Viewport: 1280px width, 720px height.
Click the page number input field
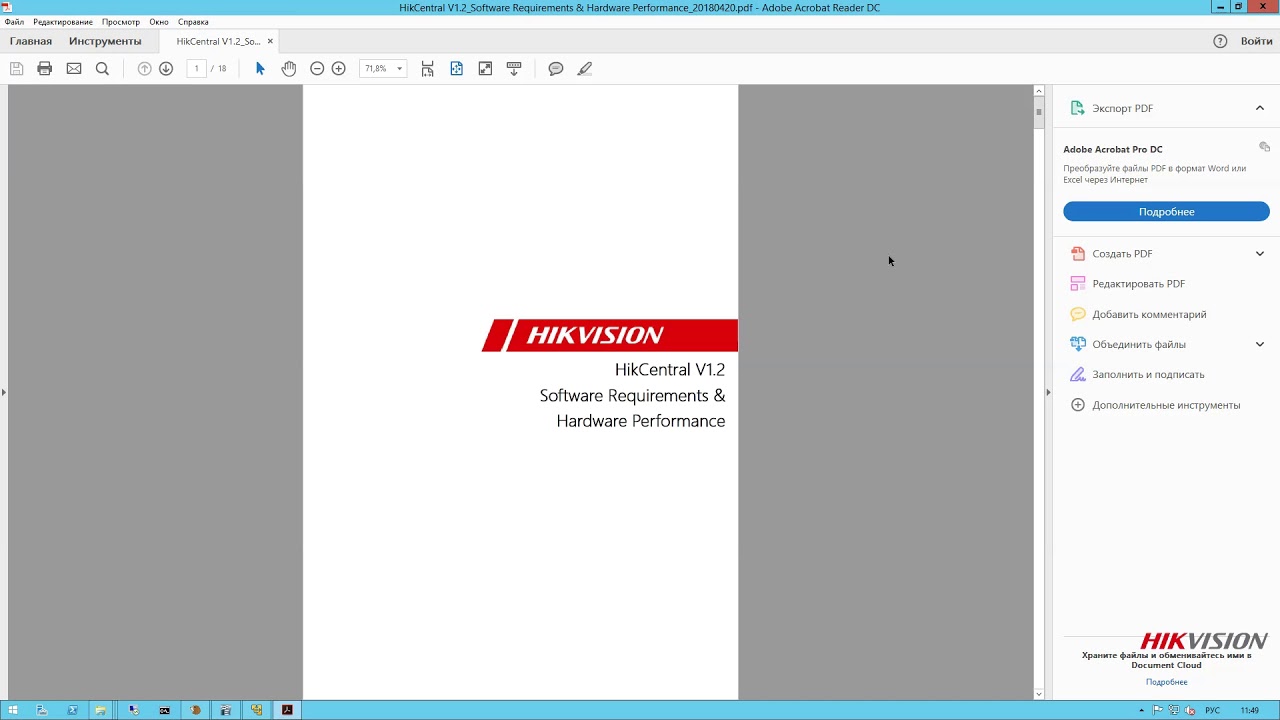pos(196,69)
